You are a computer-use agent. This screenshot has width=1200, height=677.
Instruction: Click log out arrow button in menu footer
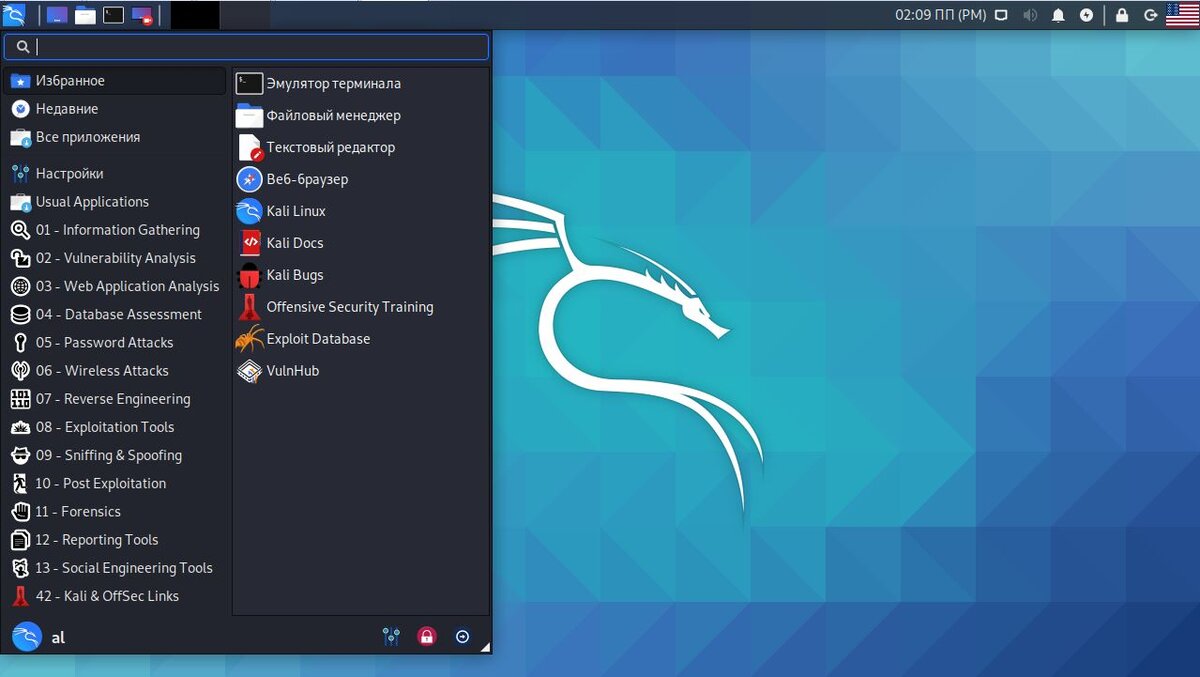pos(462,636)
